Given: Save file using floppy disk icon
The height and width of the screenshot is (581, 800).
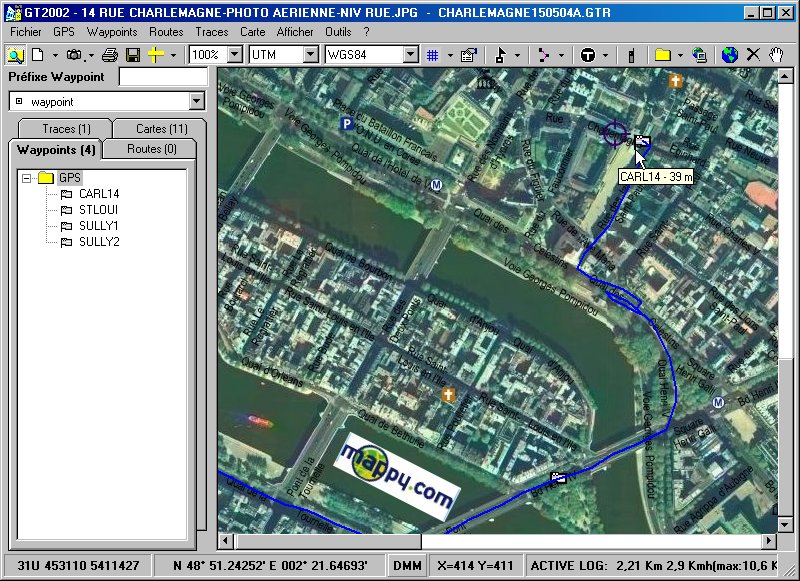Looking at the screenshot, I should coord(132,55).
